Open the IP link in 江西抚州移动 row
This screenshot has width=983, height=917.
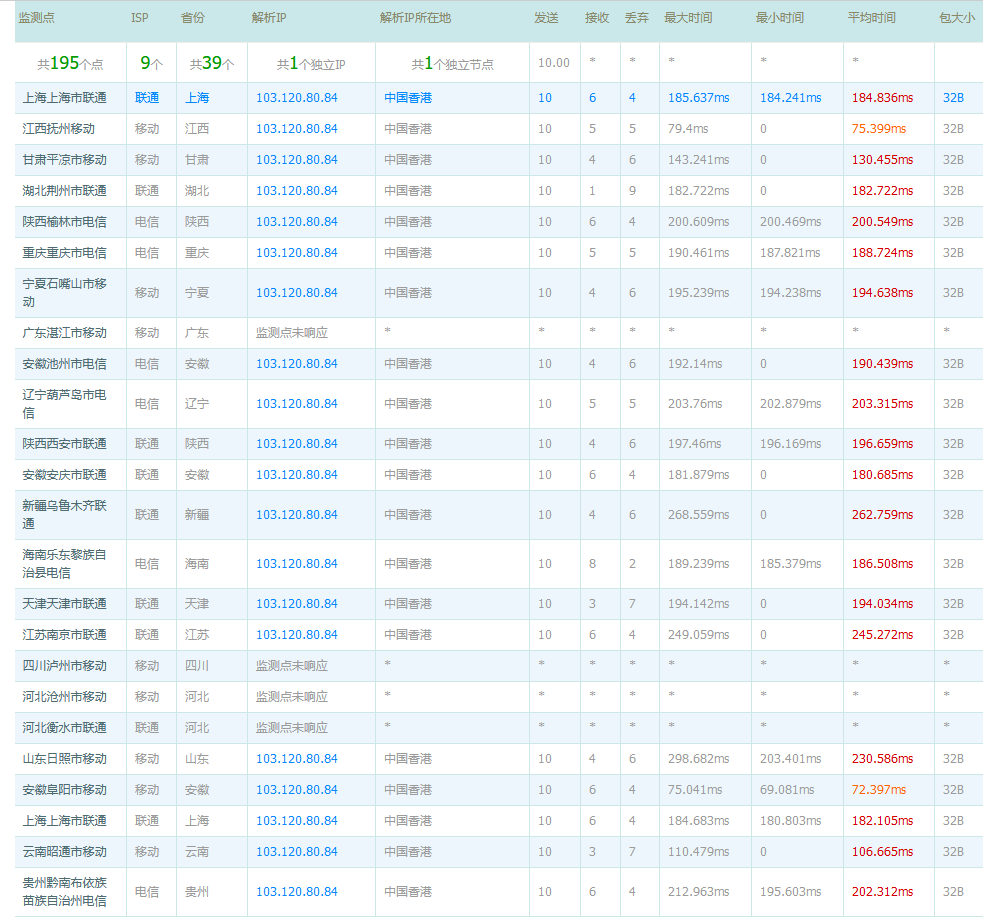[x=297, y=129]
